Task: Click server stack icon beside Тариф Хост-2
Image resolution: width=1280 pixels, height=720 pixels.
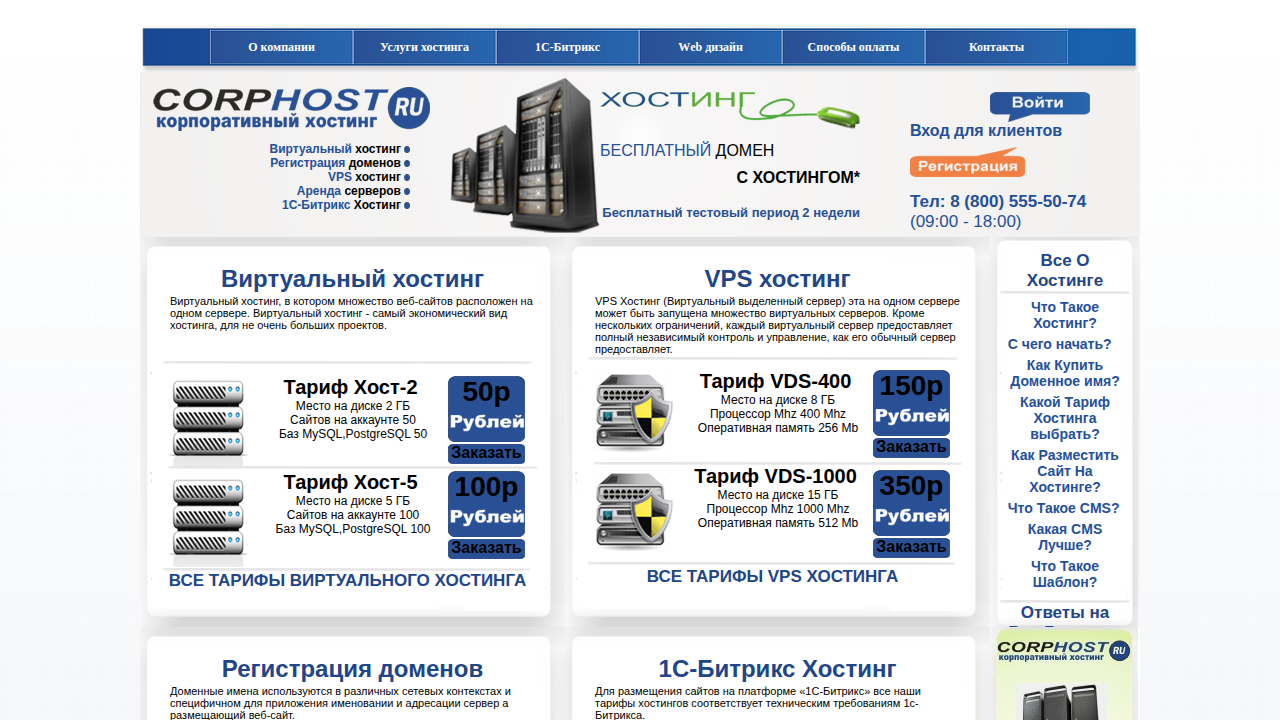Action: [208, 420]
